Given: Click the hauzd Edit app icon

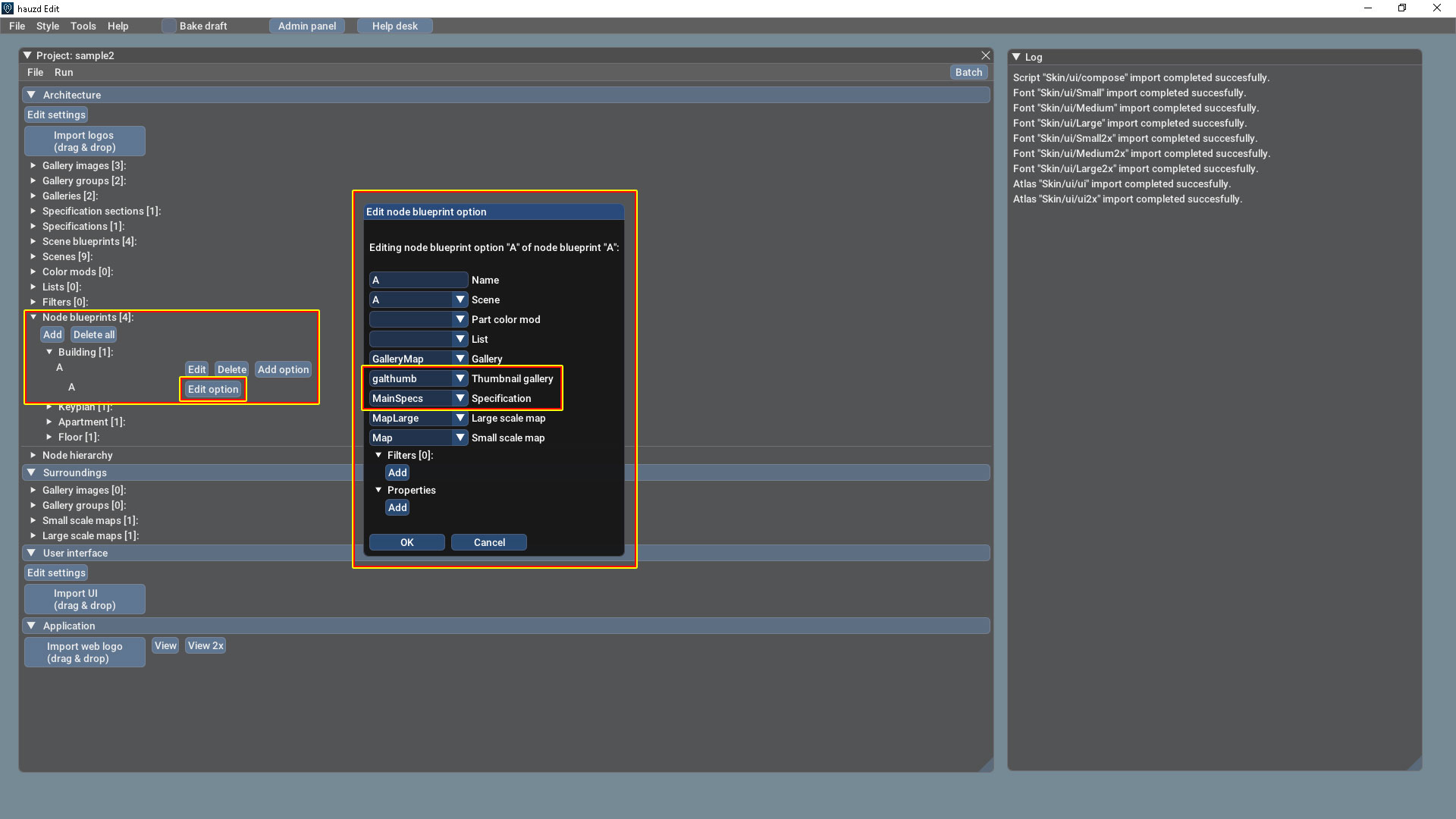Looking at the screenshot, I should pyautogui.click(x=8, y=8).
